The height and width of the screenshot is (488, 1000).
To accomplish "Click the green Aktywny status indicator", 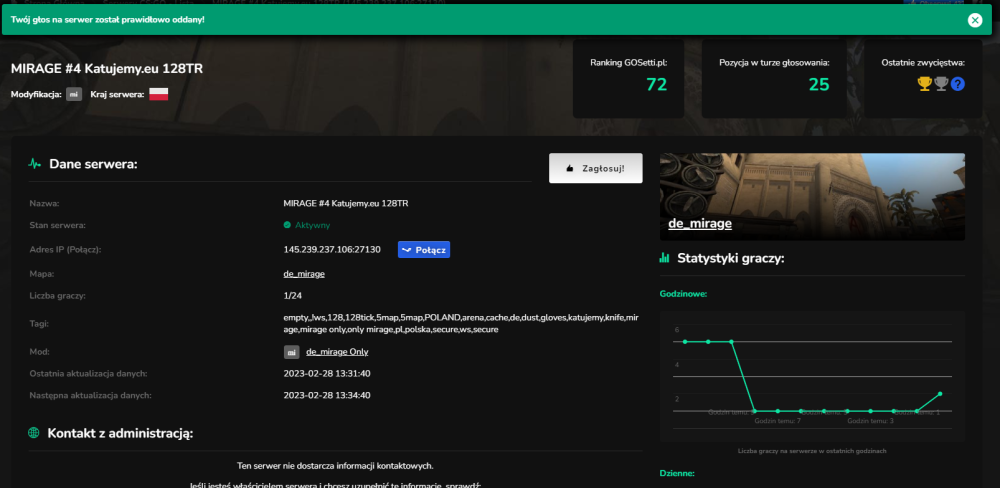I will click(x=307, y=225).
